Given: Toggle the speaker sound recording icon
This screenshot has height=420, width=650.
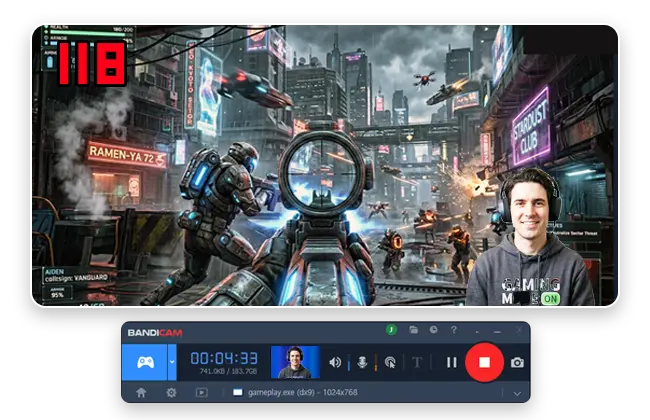Looking at the screenshot, I should coord(335,362).
